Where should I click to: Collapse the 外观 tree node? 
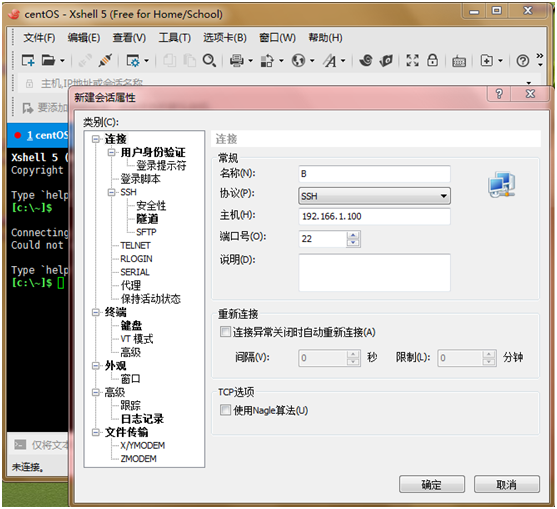click(96, 365)
